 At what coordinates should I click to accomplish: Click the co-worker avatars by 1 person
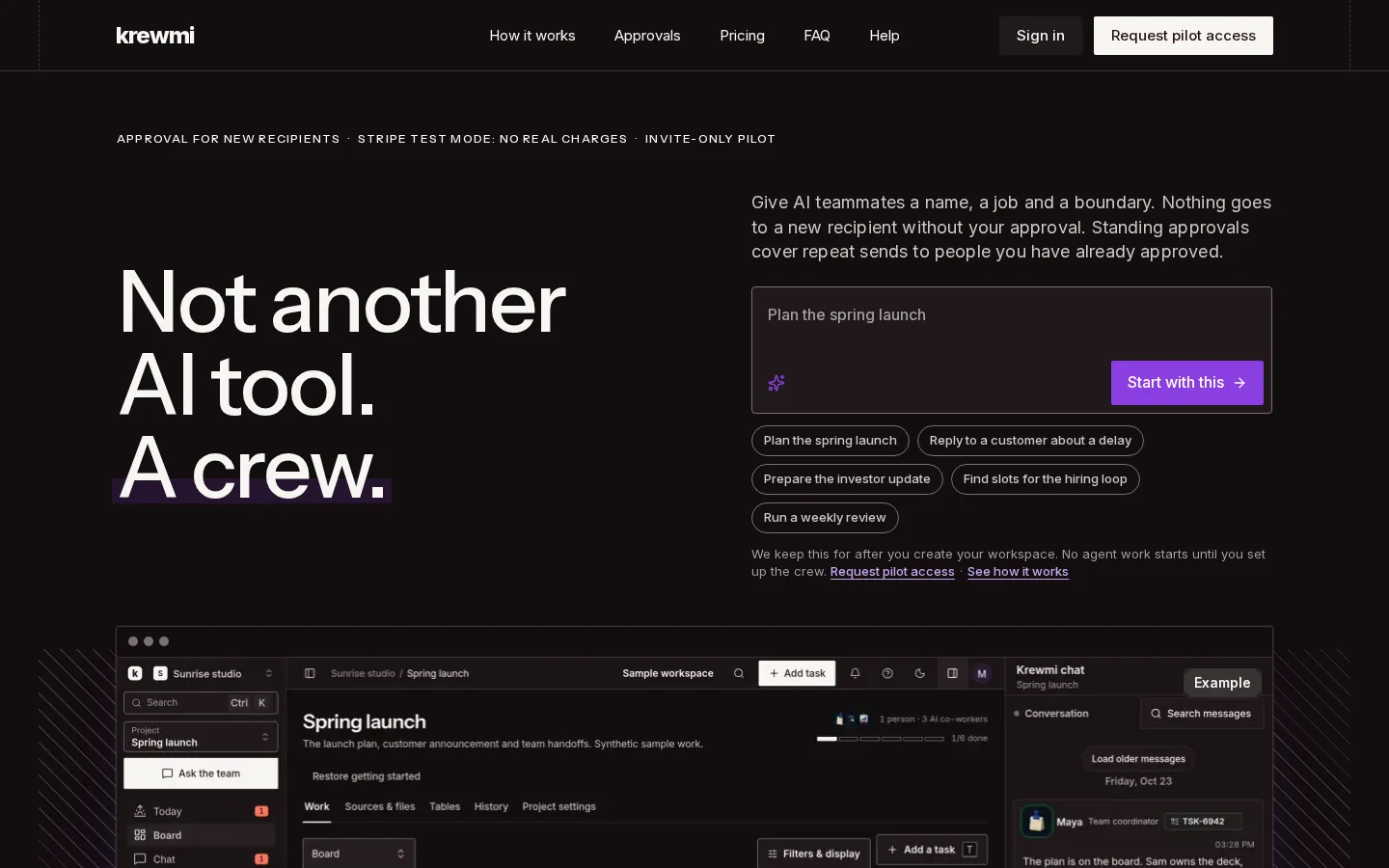tap(852, 719)
